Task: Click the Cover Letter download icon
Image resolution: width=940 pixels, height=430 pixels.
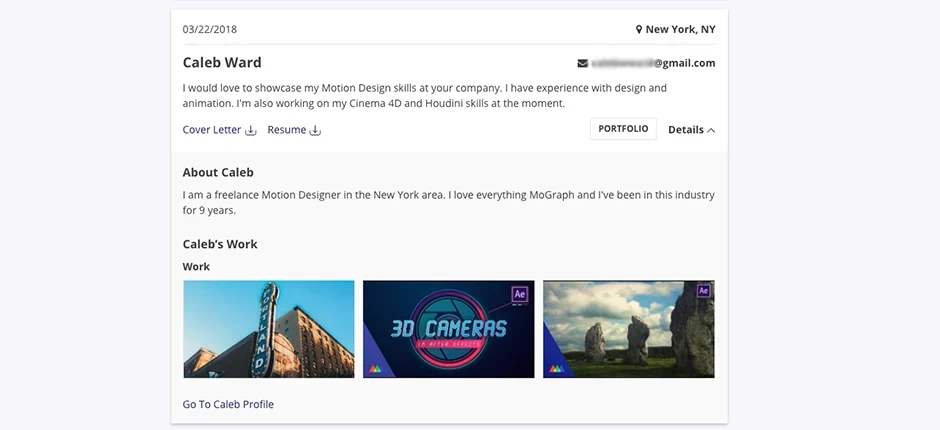Action: [x=251, y=130]
